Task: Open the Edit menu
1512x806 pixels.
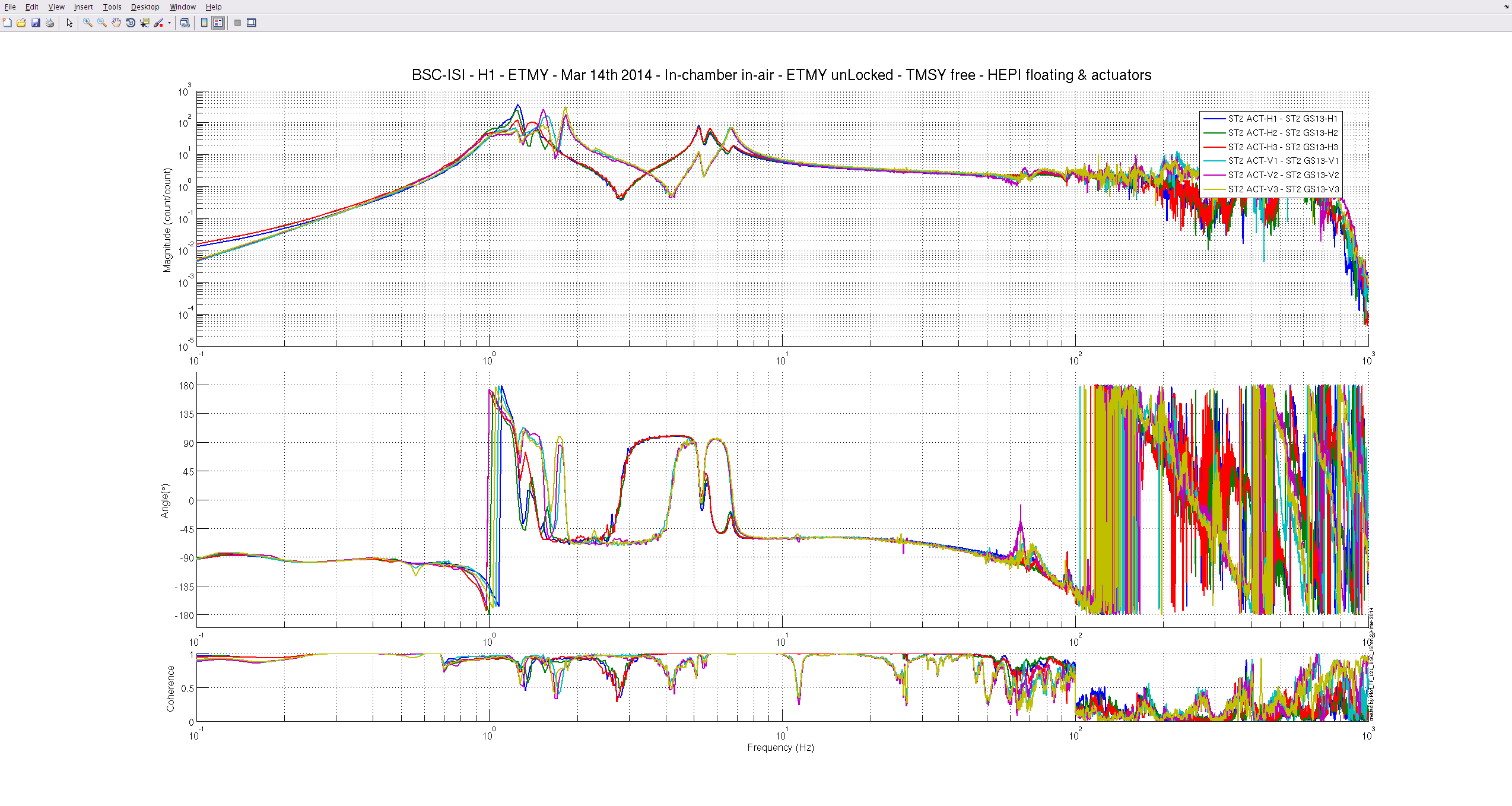Action: (x=32, y=7)
